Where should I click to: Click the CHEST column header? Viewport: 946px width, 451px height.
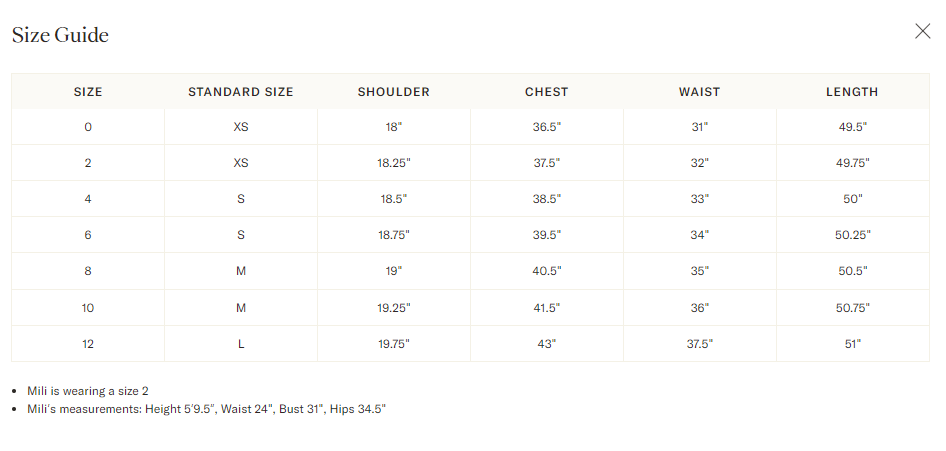coord(547,92)
